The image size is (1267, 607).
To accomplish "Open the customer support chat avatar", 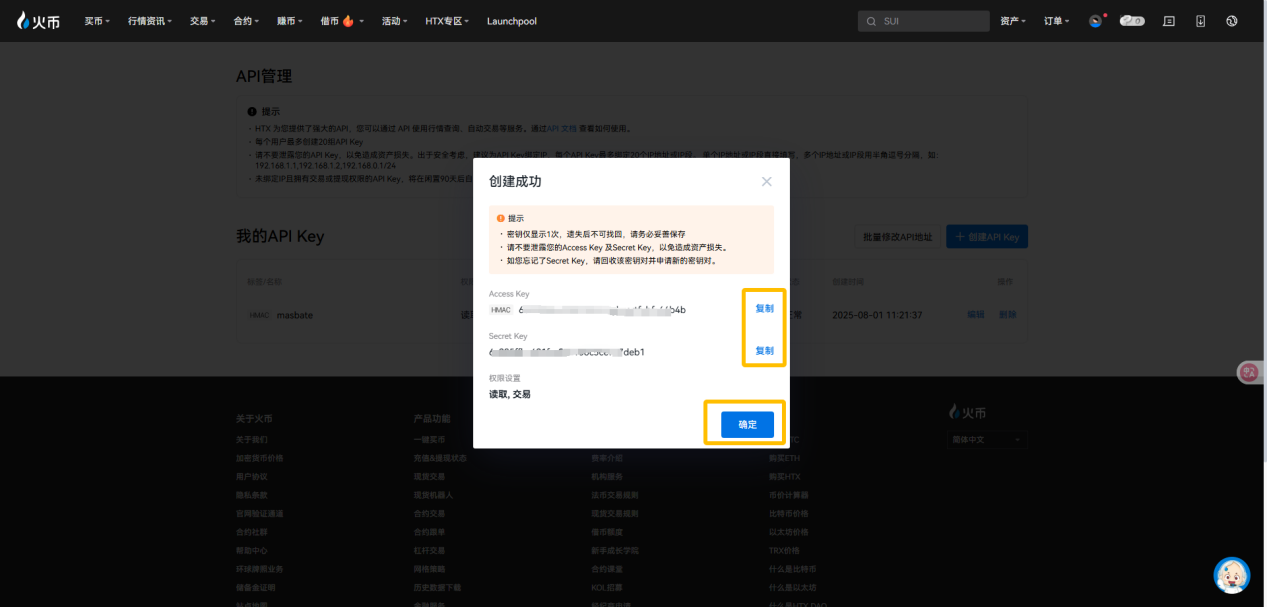I will 1232,575.
